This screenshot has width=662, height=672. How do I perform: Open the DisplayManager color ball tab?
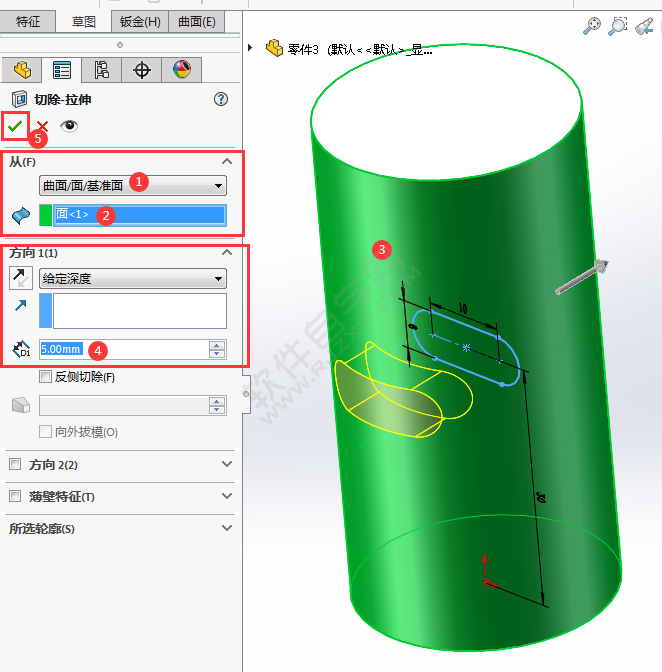pyautogui.click(x=182, y=70)
